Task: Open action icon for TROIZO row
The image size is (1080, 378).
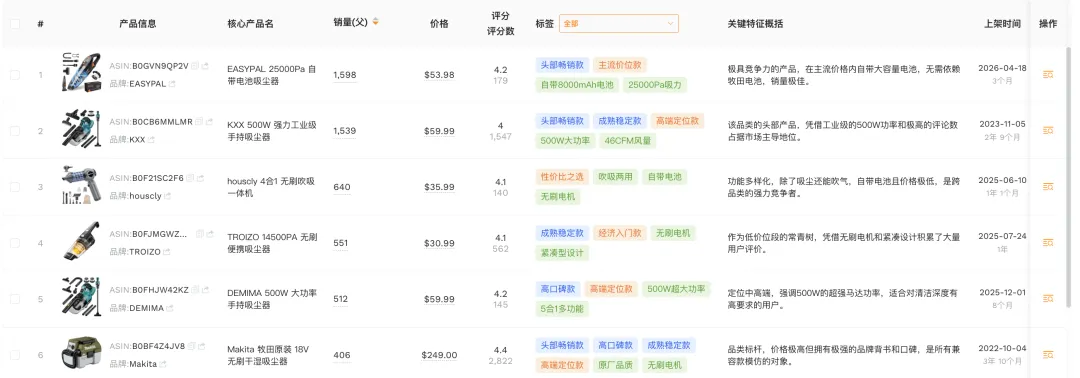Action: point(1048,242)
